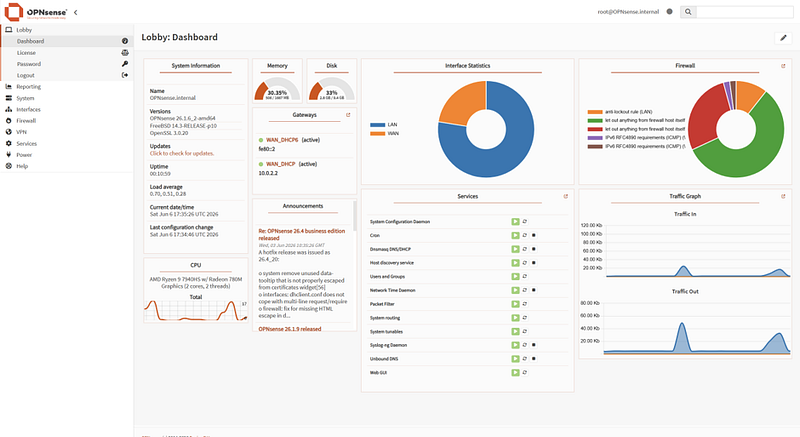Restart the System tunables service
The height and width of the screenshot is (437, 800).
(x=524, y=331)
